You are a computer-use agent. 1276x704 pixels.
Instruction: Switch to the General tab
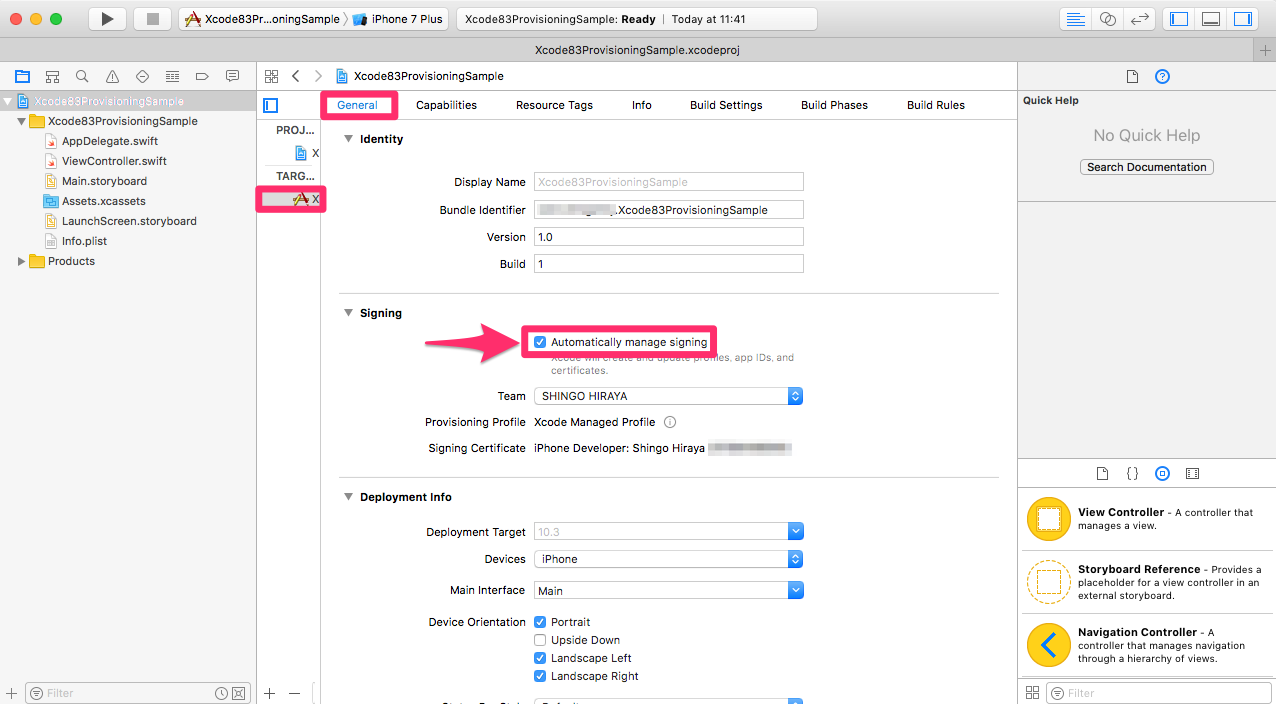[357, 105]
